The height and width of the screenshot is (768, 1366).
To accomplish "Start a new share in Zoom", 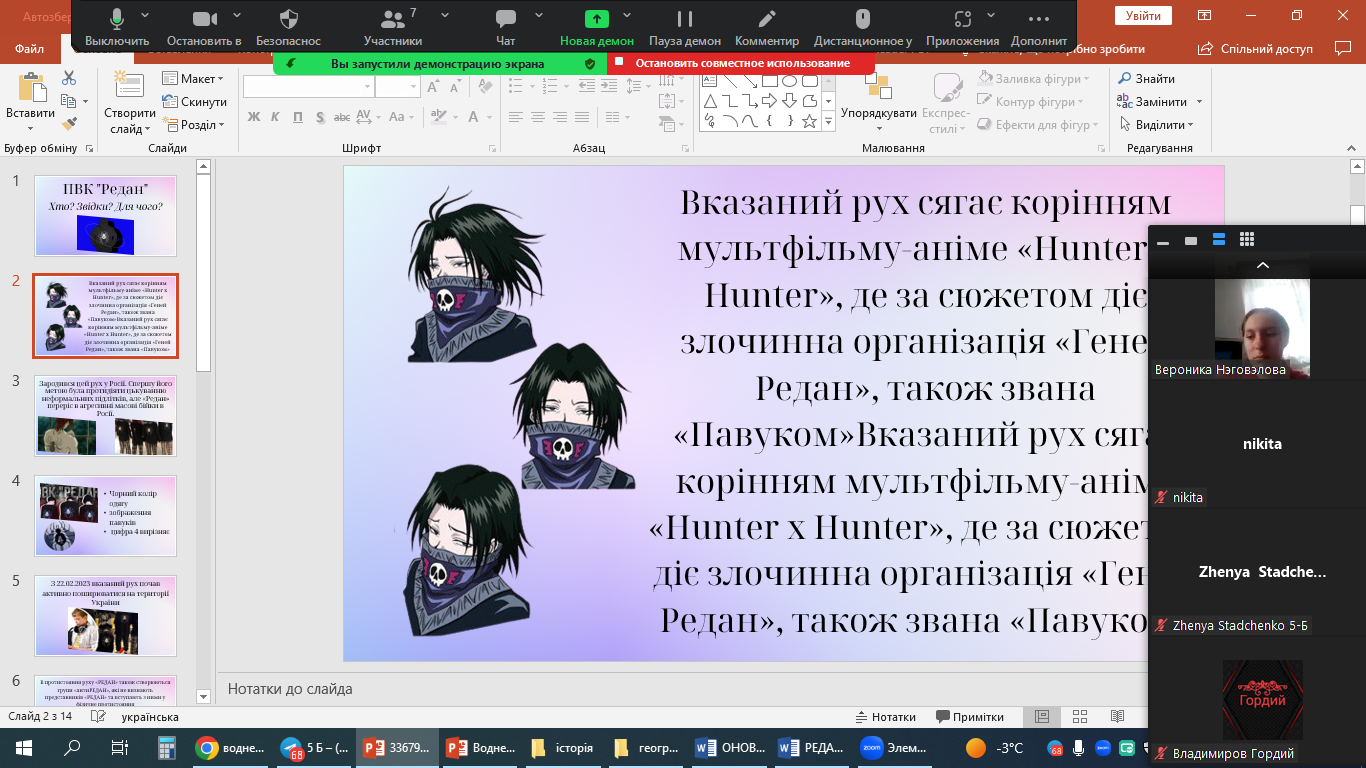I will click(x=596, y=25).
